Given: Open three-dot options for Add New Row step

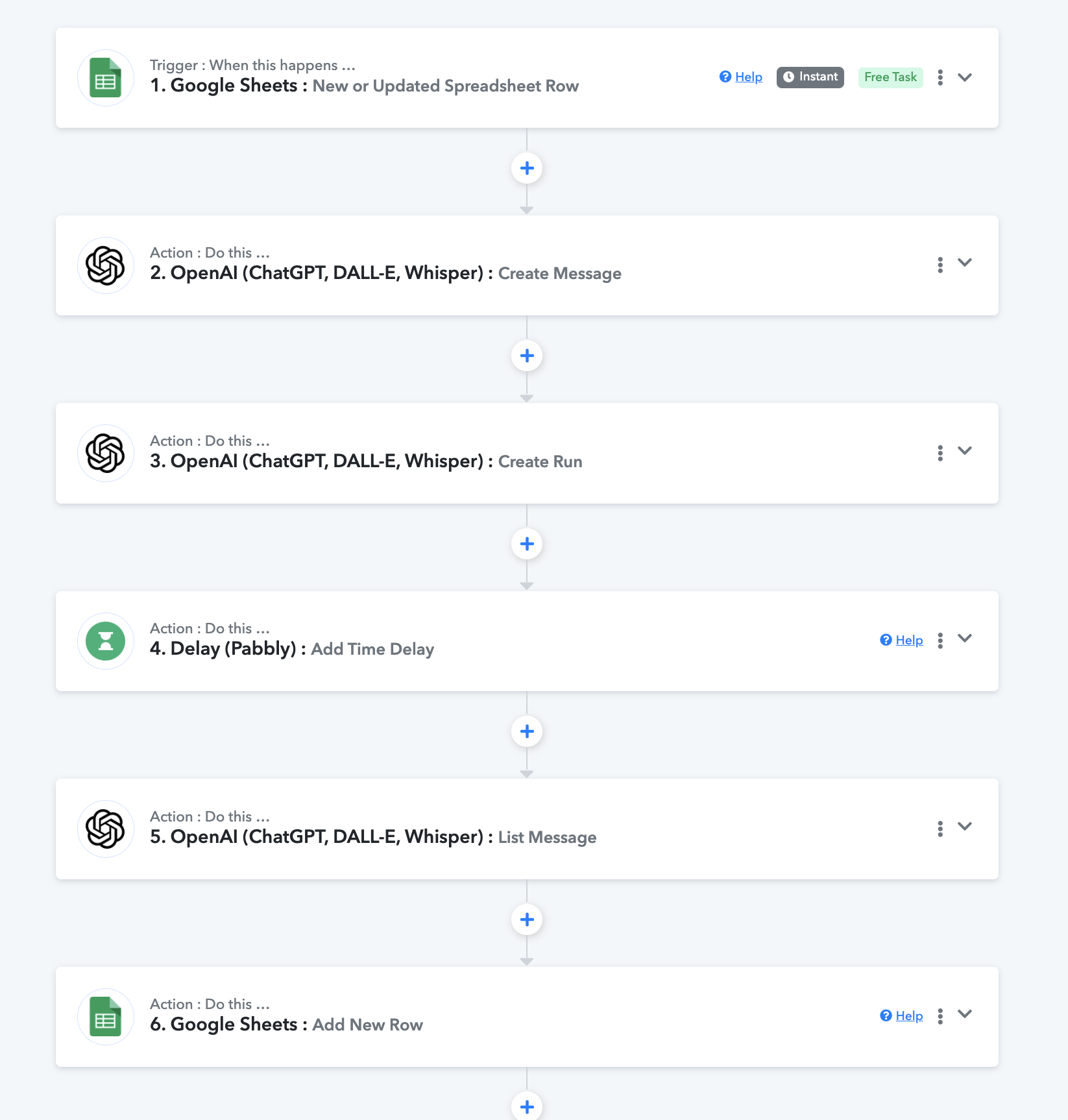Looking at the screenshot, I should pos(940,1016).
